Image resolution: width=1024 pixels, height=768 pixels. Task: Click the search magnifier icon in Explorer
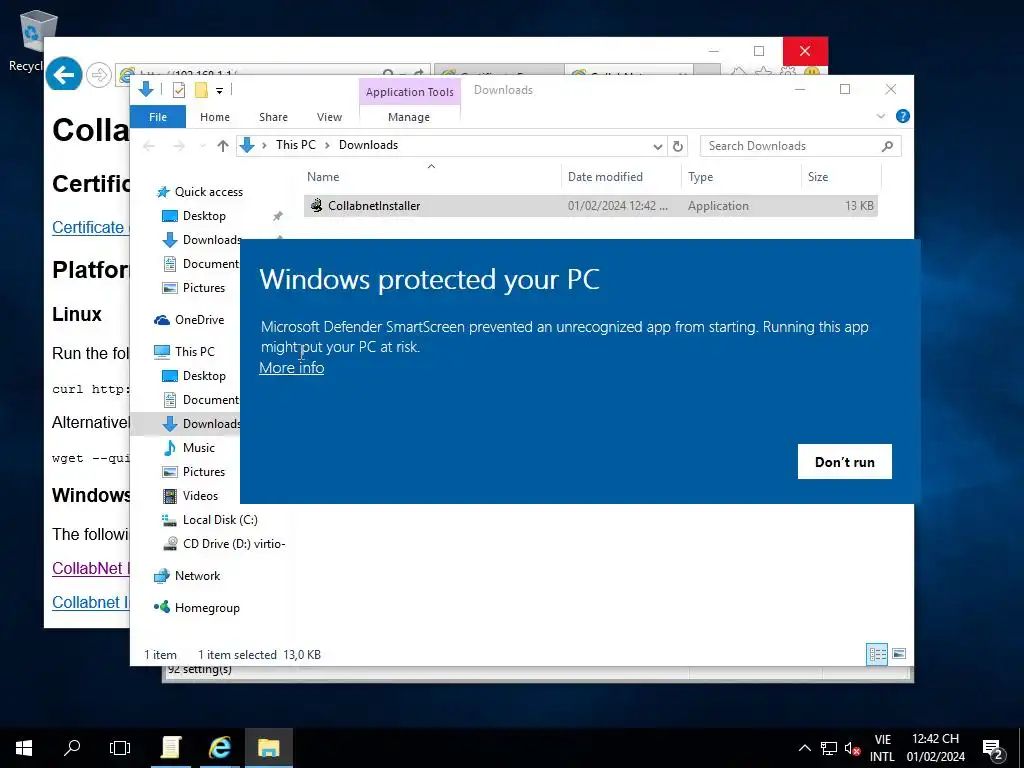click(x=887, y=146)
